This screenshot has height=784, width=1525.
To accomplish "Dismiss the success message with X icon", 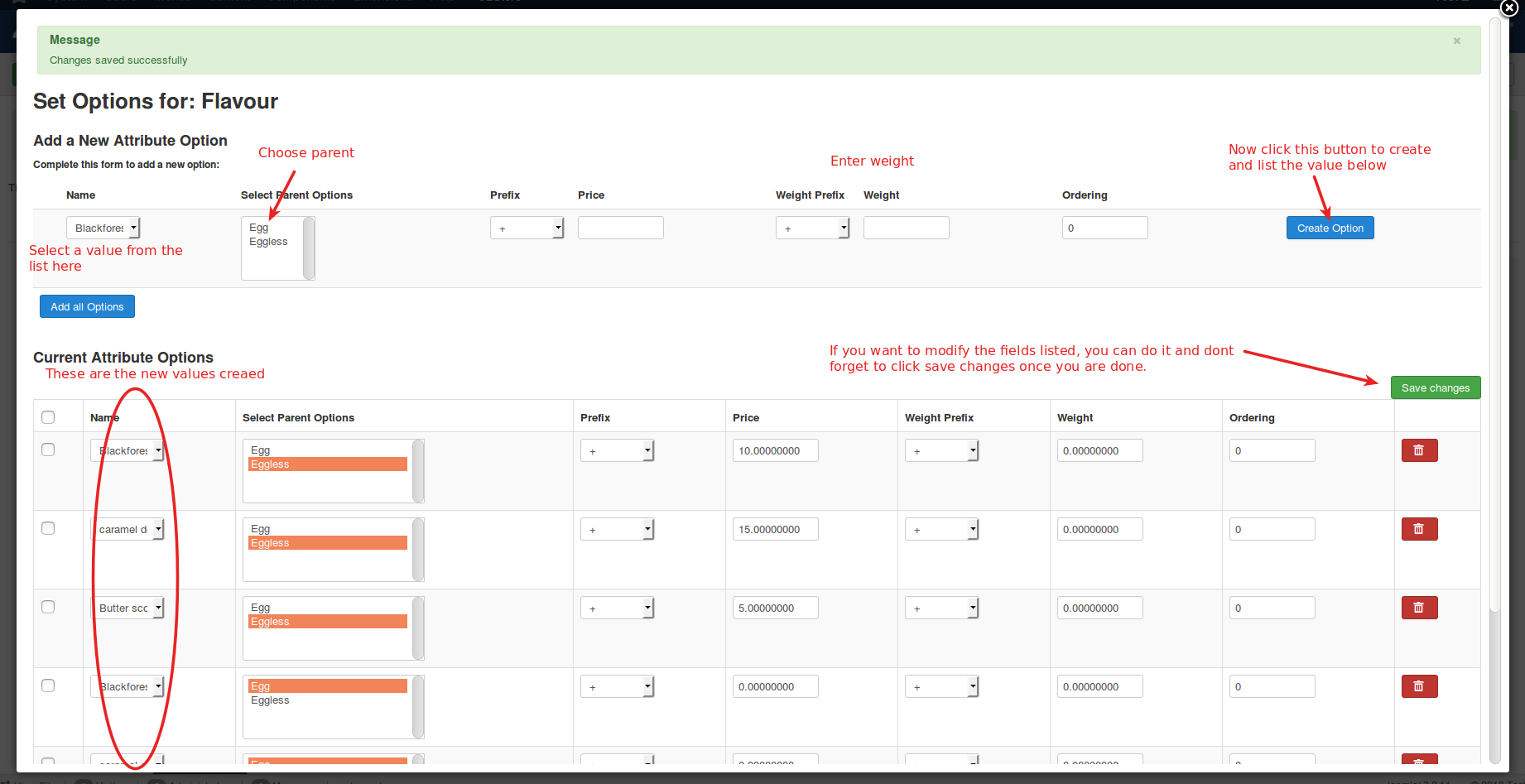I will 1456,41.
